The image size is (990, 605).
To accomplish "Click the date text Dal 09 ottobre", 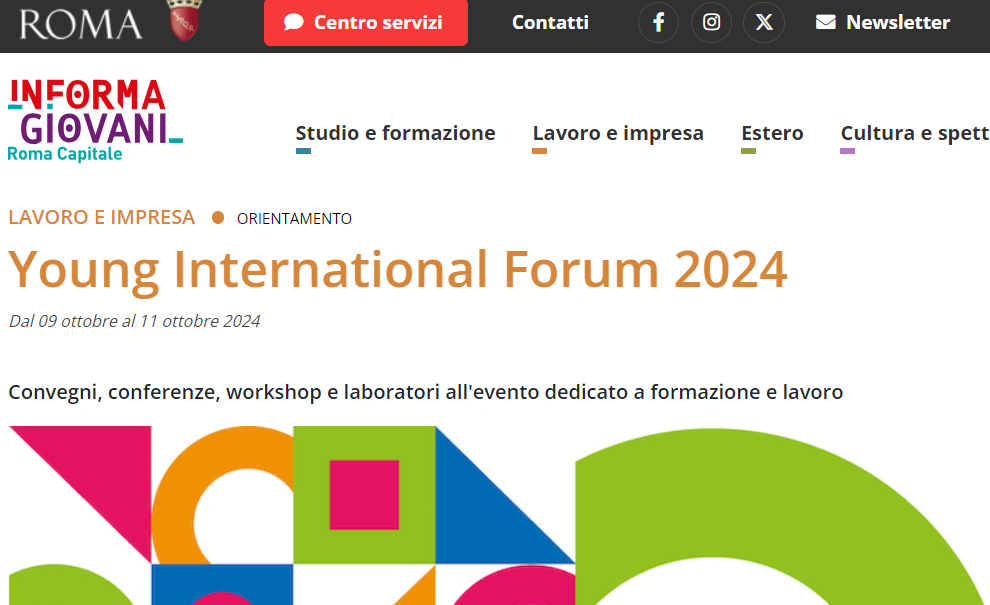I will pyautogui.click(x=134, y=321).
